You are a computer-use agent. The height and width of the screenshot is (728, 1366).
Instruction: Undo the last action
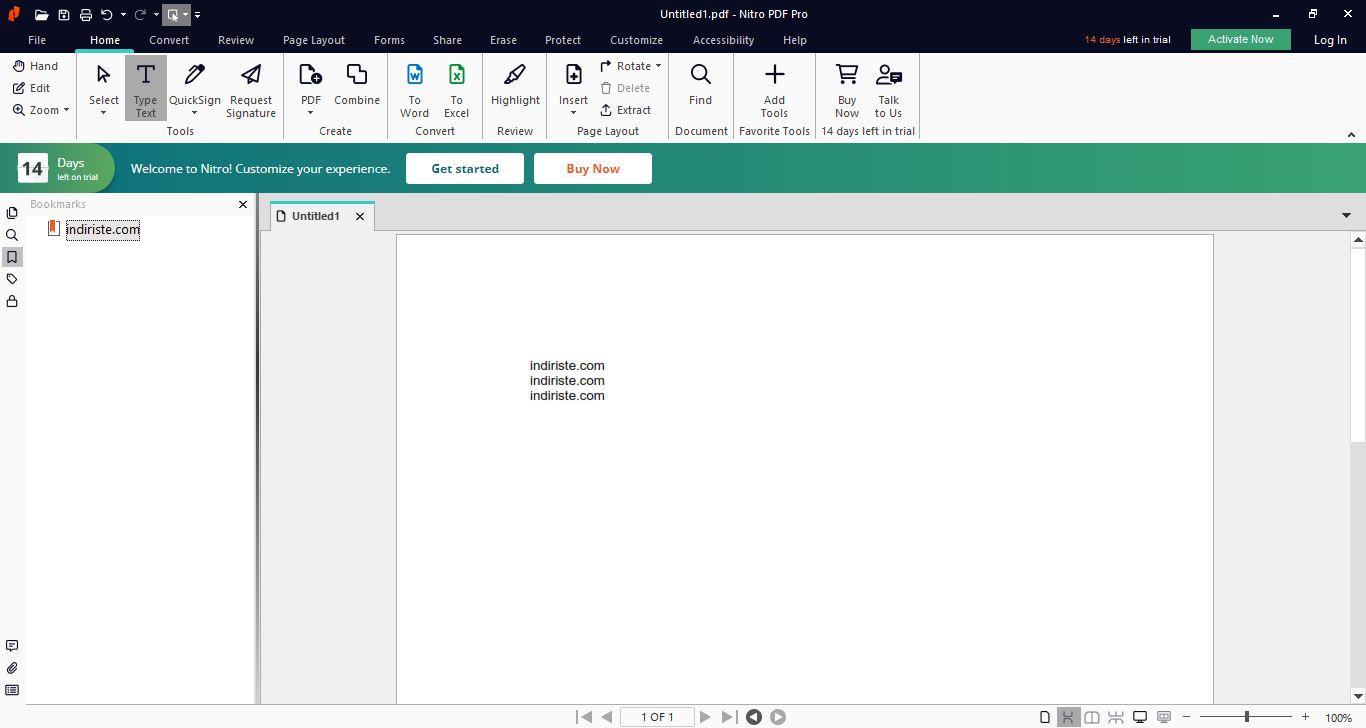click(107, 14)
